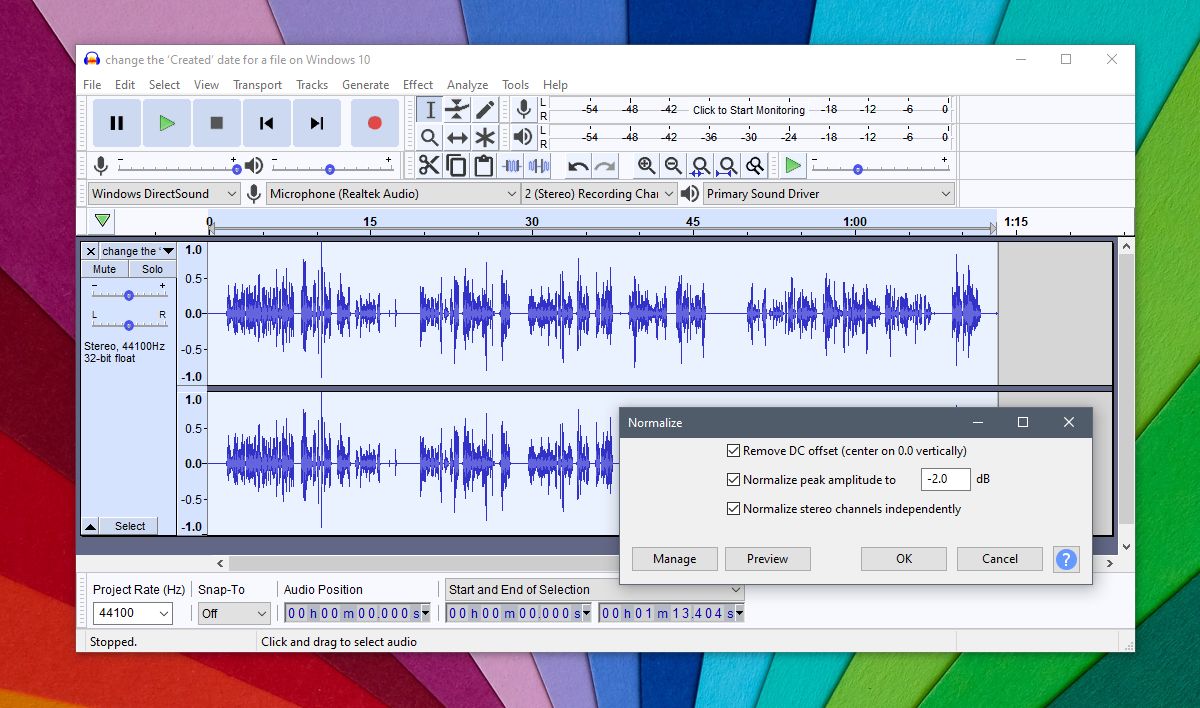Uncheck Remove DC offset option

click(x=734, y=450)
